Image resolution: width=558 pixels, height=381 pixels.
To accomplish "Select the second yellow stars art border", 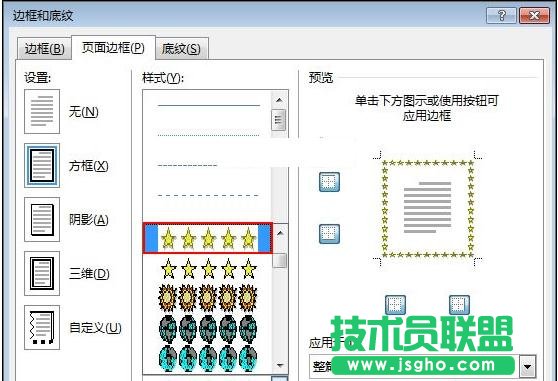I will (x=209, y=269).
